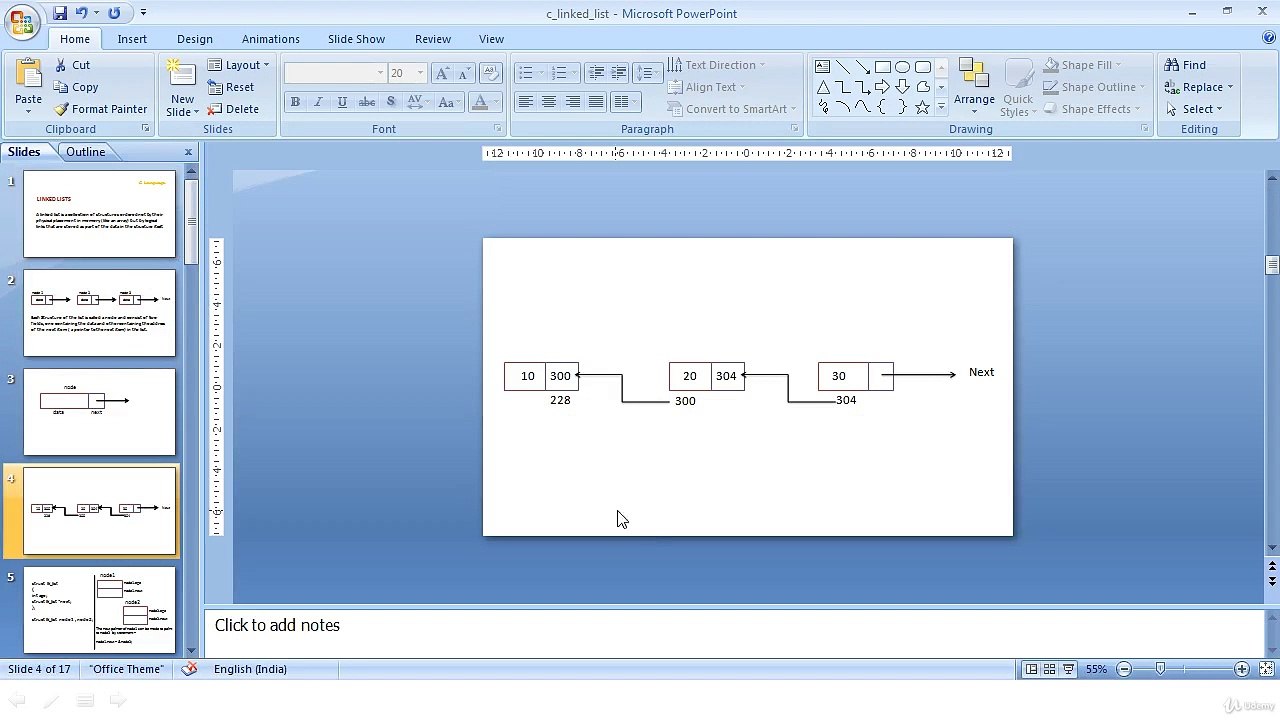This screenshot has height=720, width=1280.
Task: Toggle Underline formatting button
Action: (342, 102)
